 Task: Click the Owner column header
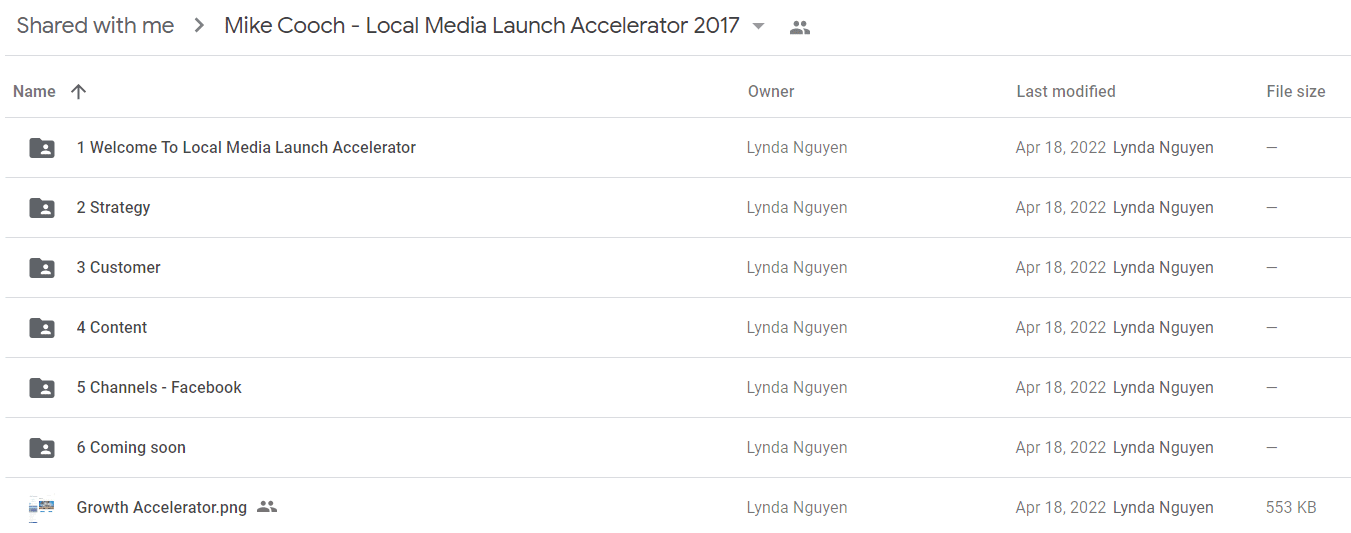771,91
